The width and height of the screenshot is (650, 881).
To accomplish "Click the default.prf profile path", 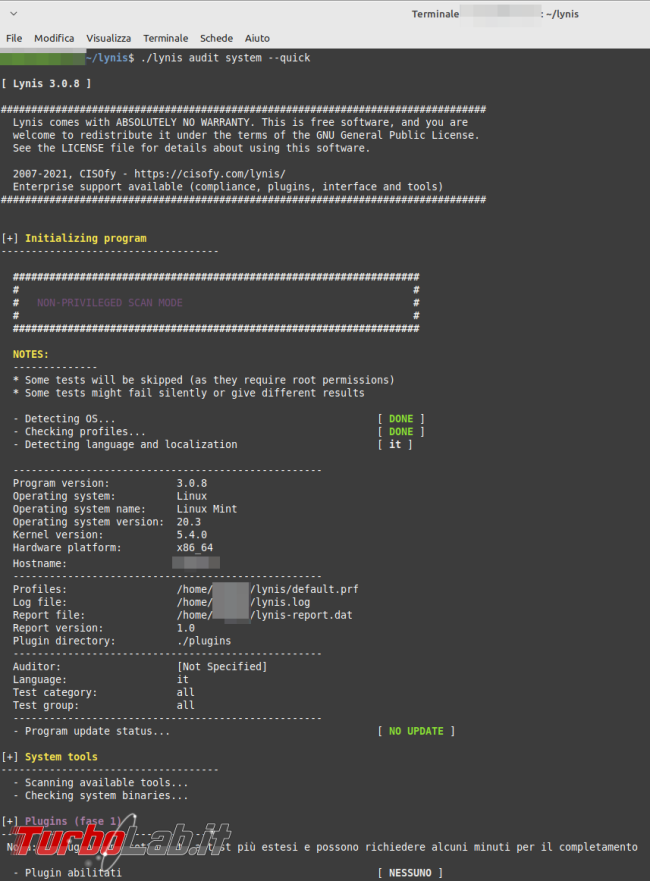I will (x=267, y=589).
